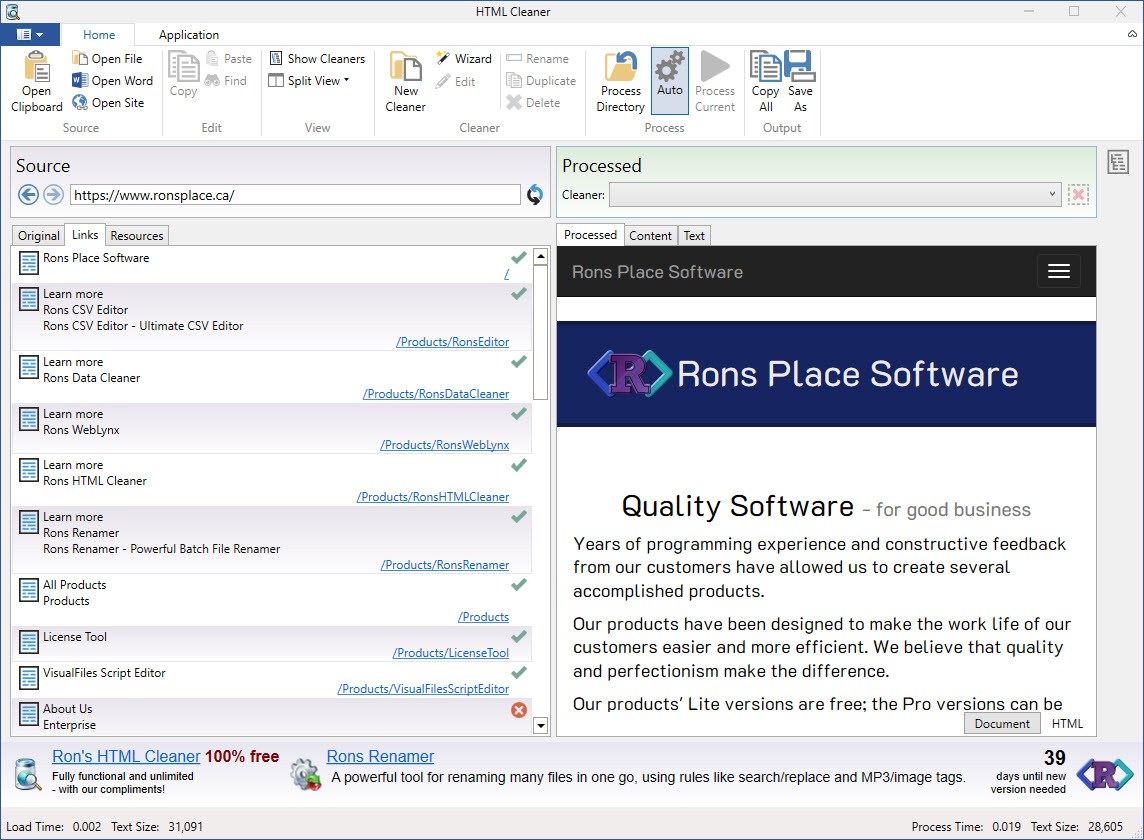Toggle Show Cleaners panel

317,59
